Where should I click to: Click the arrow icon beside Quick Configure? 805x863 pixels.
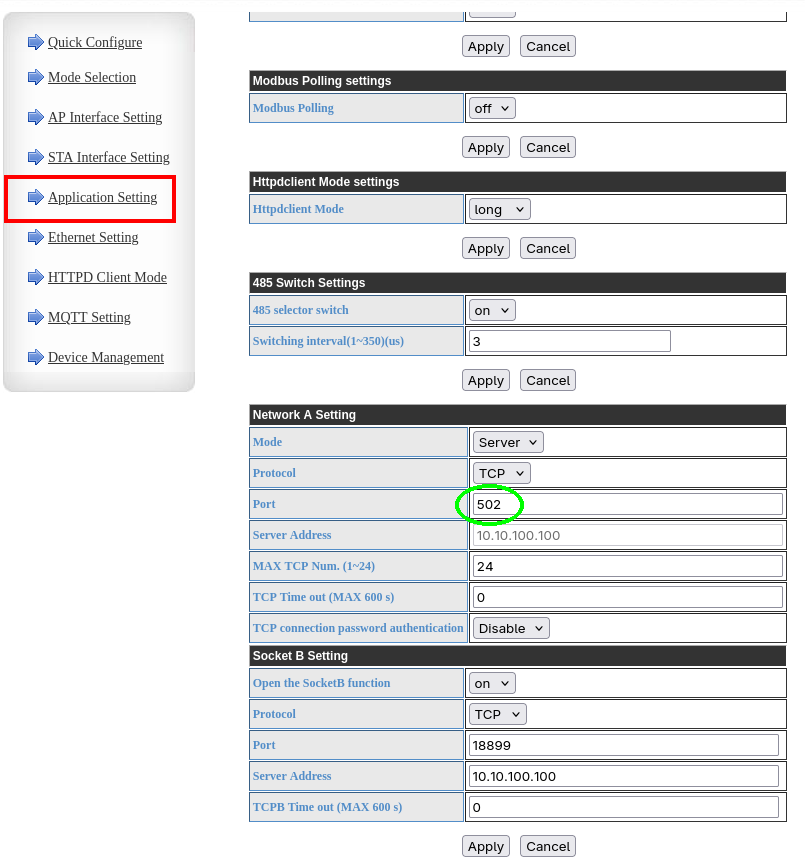point(36,42)
